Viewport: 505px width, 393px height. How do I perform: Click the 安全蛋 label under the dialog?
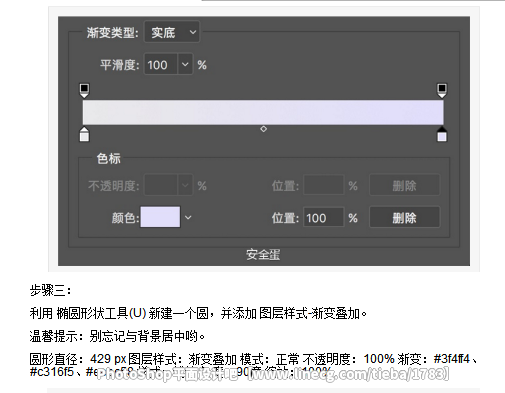tap(263, 254)
